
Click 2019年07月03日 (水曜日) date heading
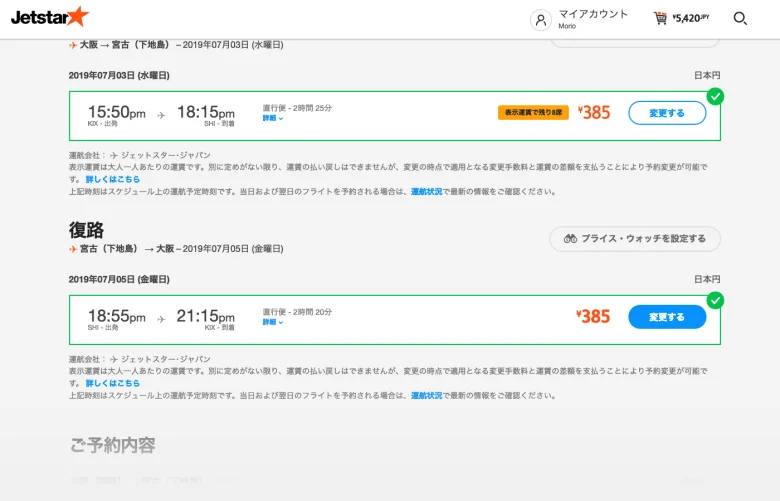119,76
